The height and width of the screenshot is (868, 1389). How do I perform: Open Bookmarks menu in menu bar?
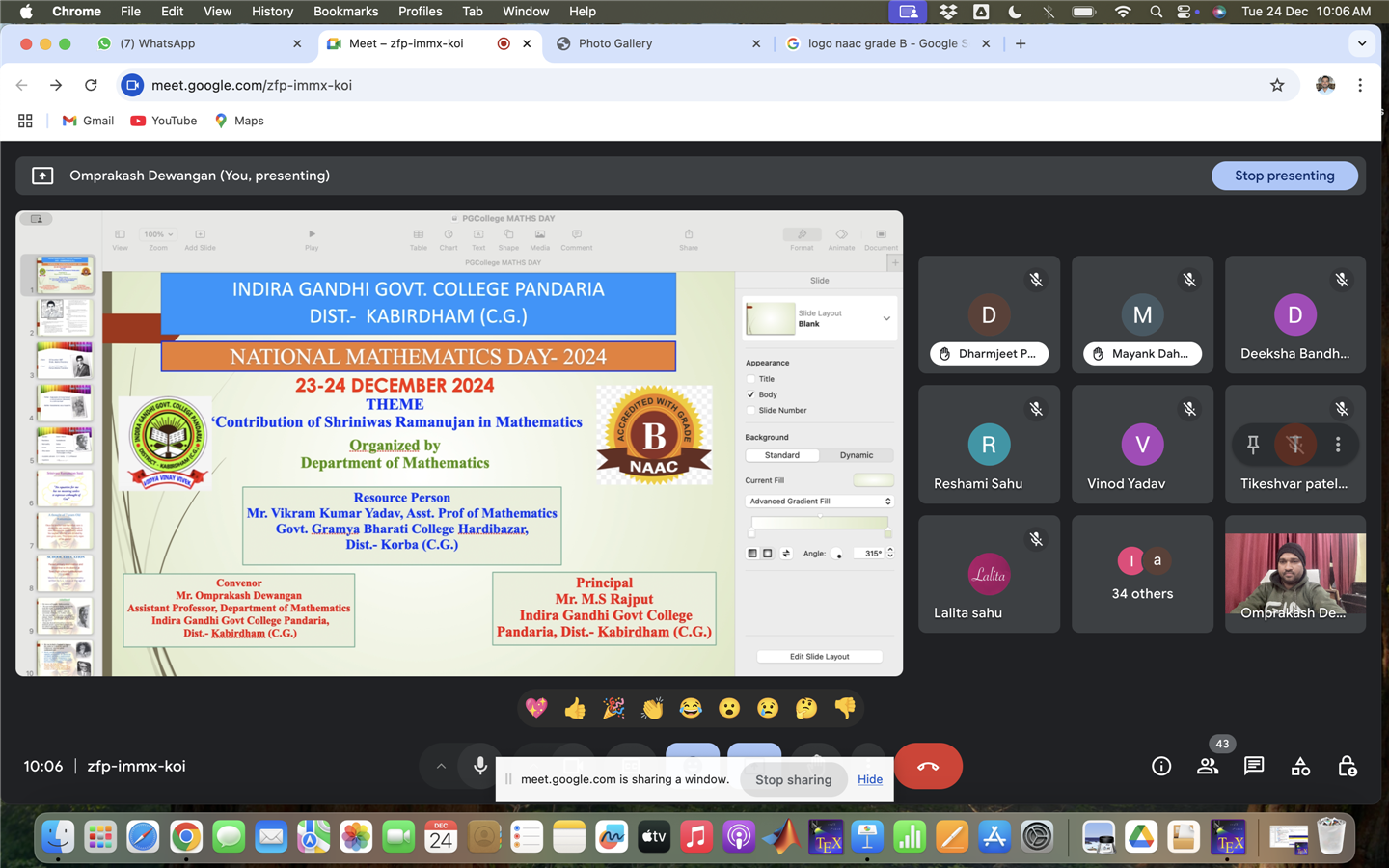point(345,12)
